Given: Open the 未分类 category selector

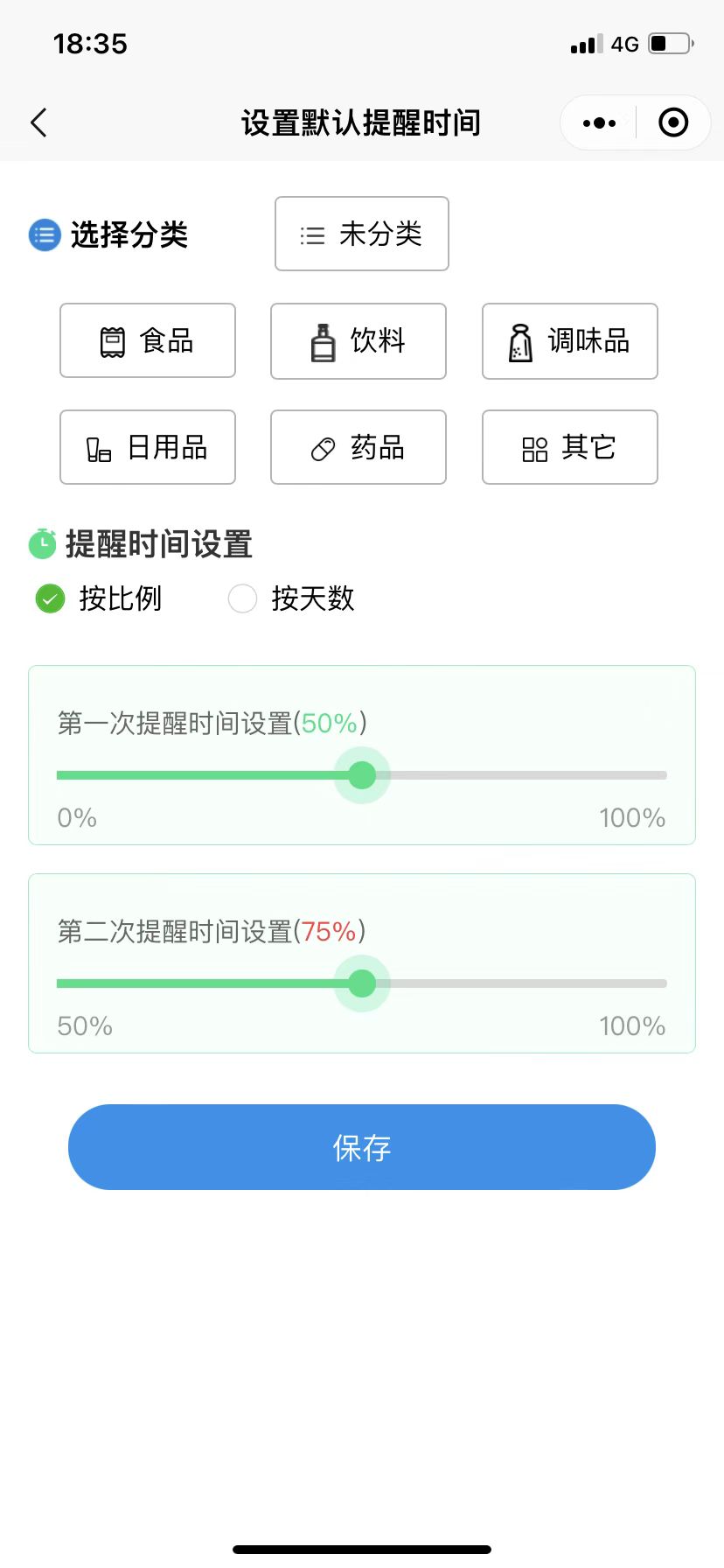Looking at the screenshot, I should pyautogui.click(x=362, y=234).
